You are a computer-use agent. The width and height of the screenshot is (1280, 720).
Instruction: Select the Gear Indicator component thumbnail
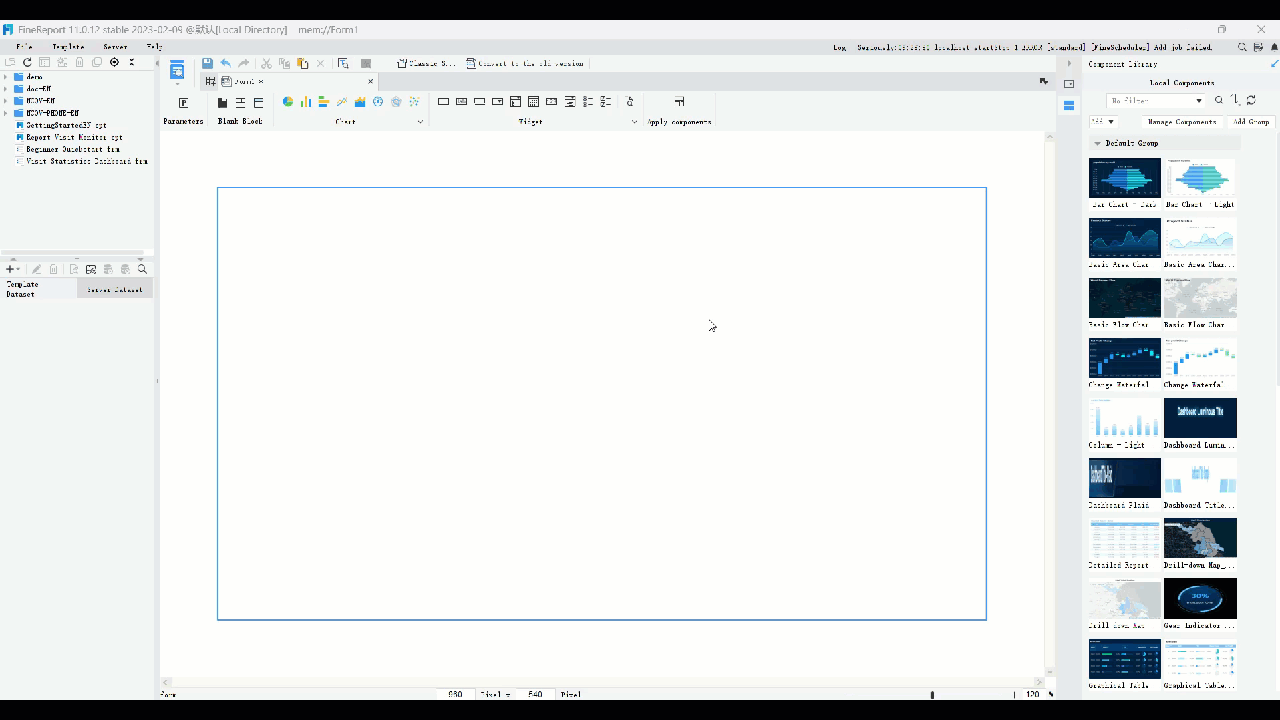[1200, 599]
